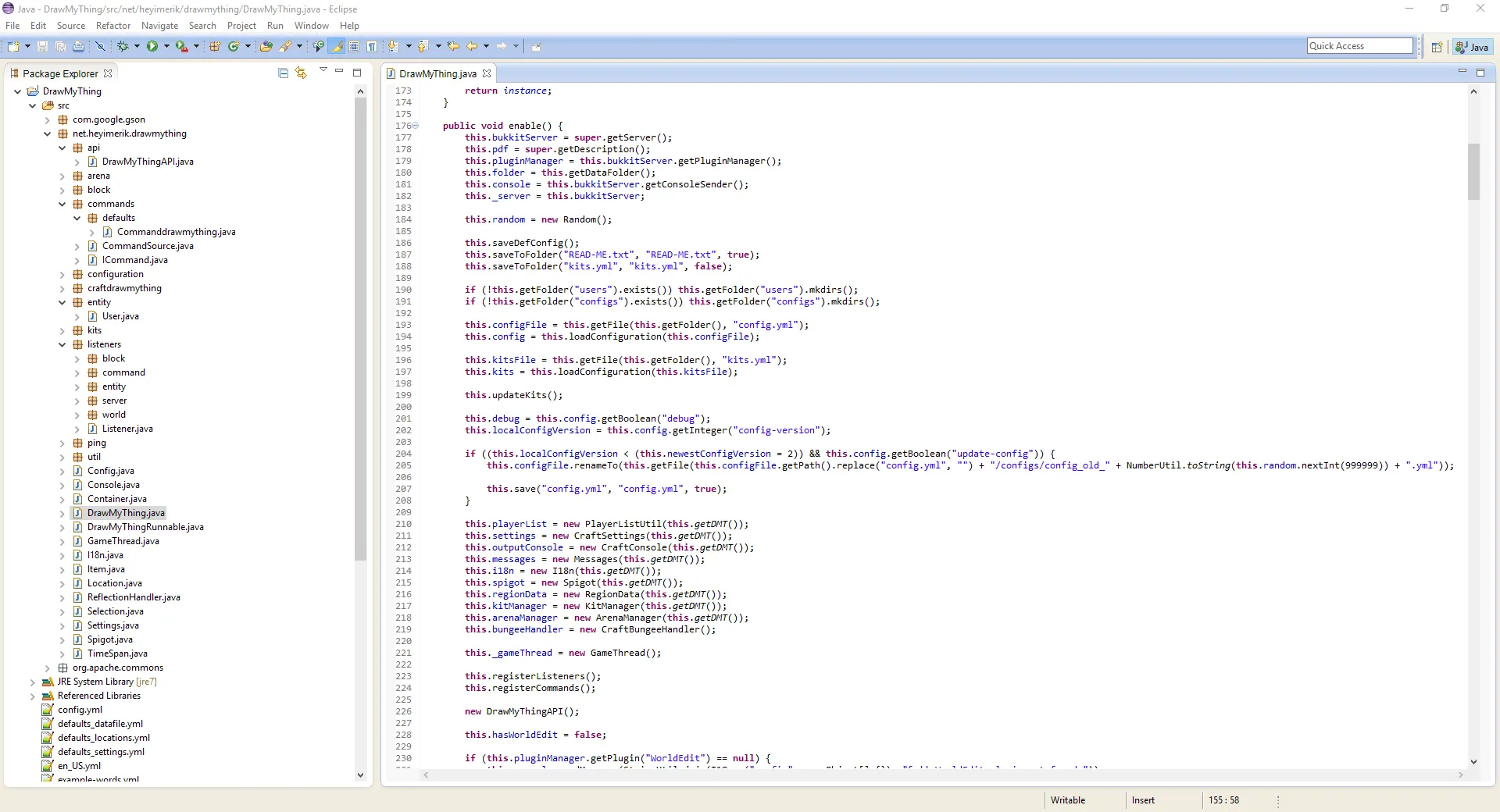Viewport: 1500px width, 812px height.
Task: Navigate Forward with right arrow icon
Action: 502,47
